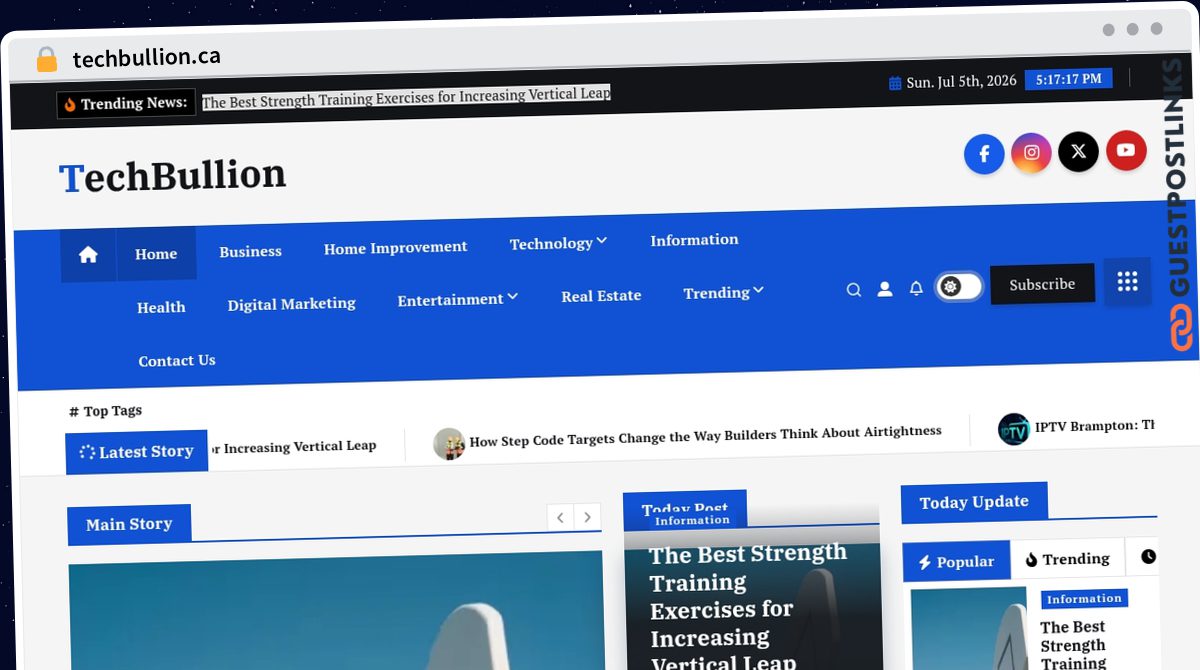Click the Latest Story label

point(137,452)
